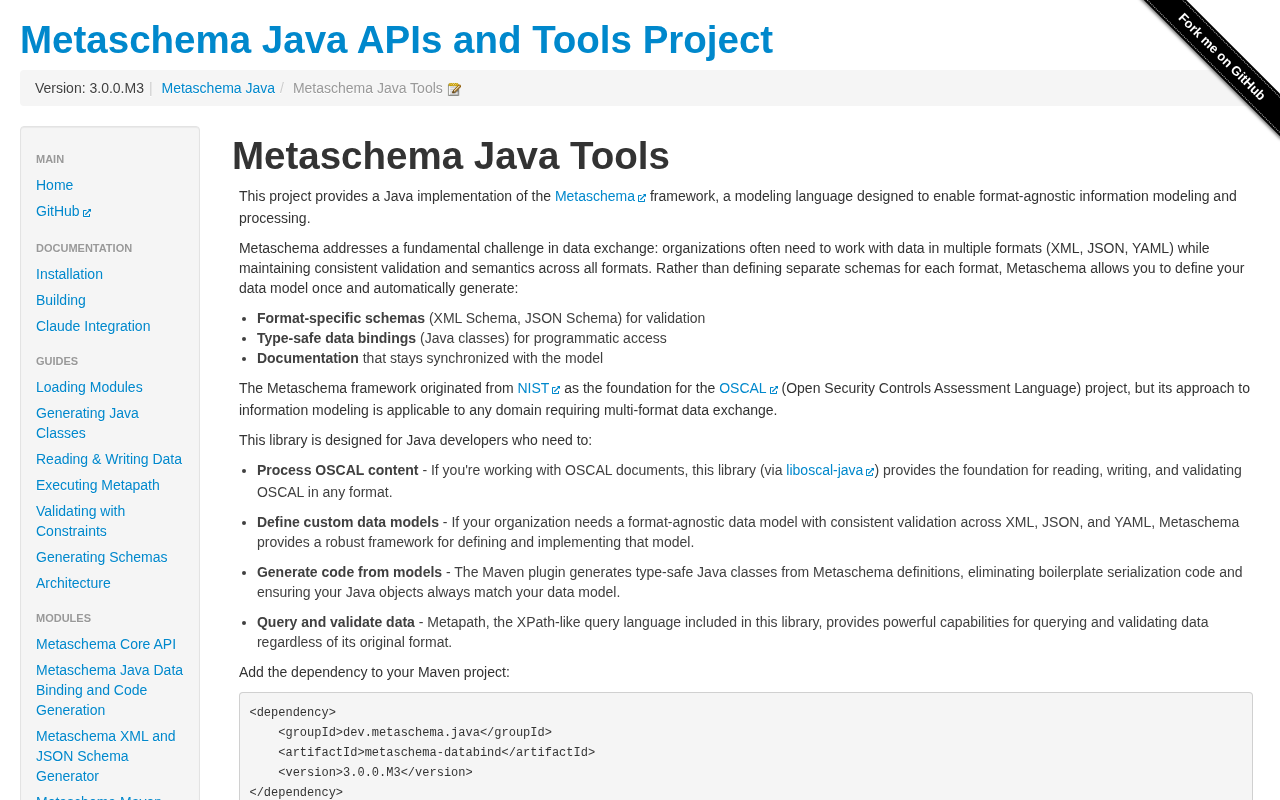Click external link icon after liboscal-java
Viewport: 1280px width, 800px height.
870,472
